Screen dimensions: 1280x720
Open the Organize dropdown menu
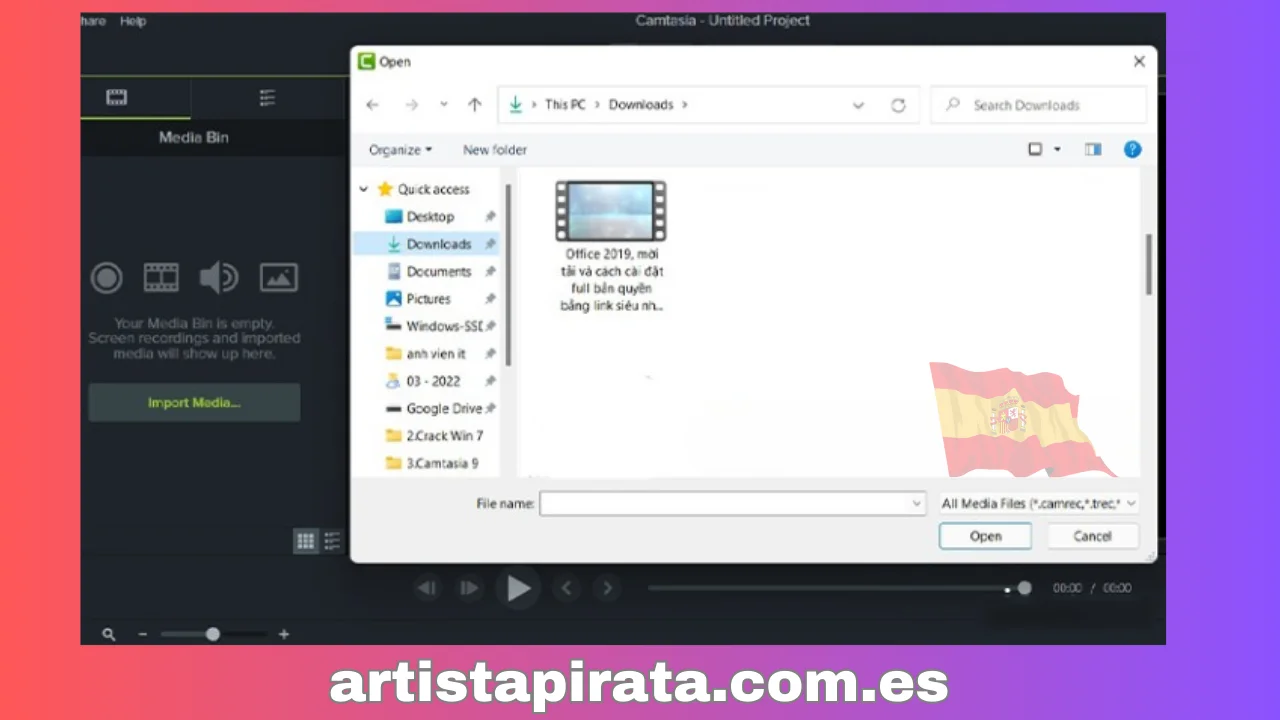[400, 150]
